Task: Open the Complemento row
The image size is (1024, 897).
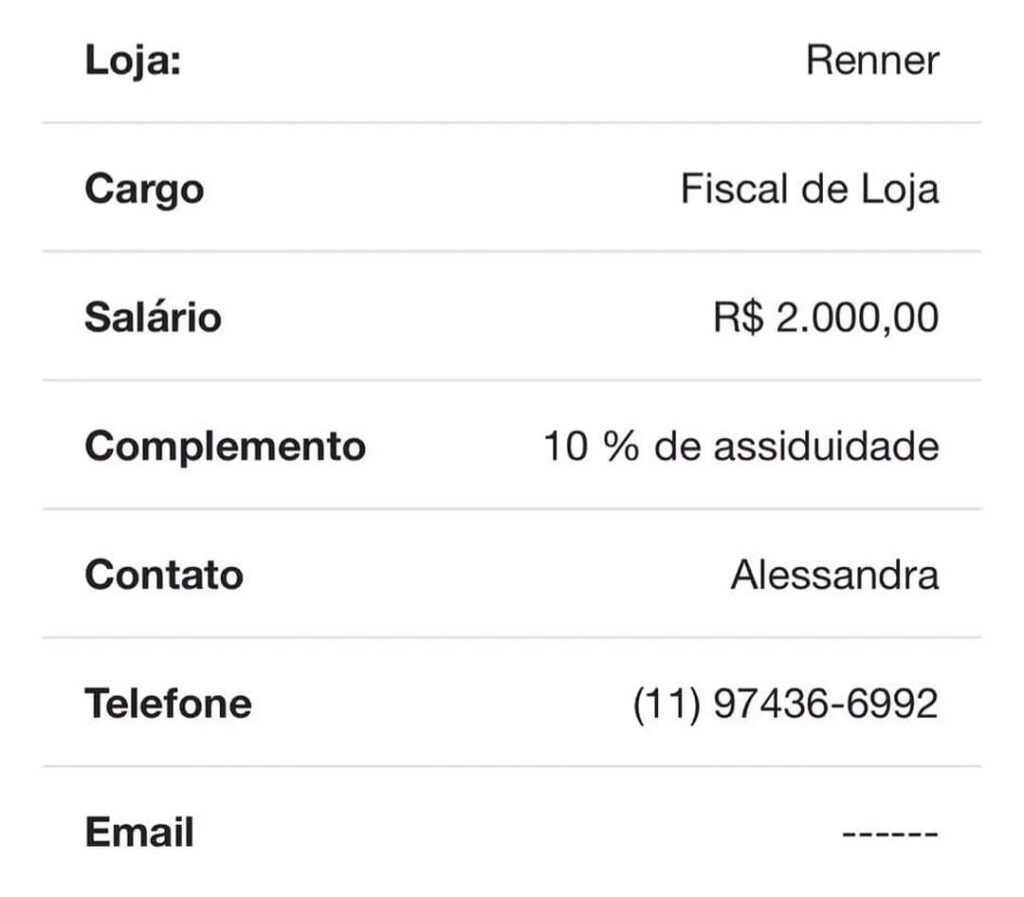Action: (x=512, y=445)
